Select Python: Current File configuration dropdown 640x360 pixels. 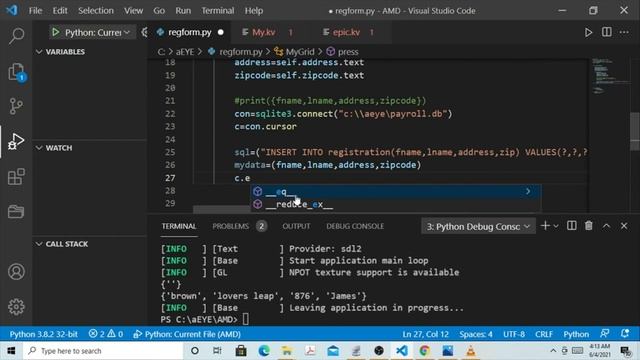pos(93,32)
